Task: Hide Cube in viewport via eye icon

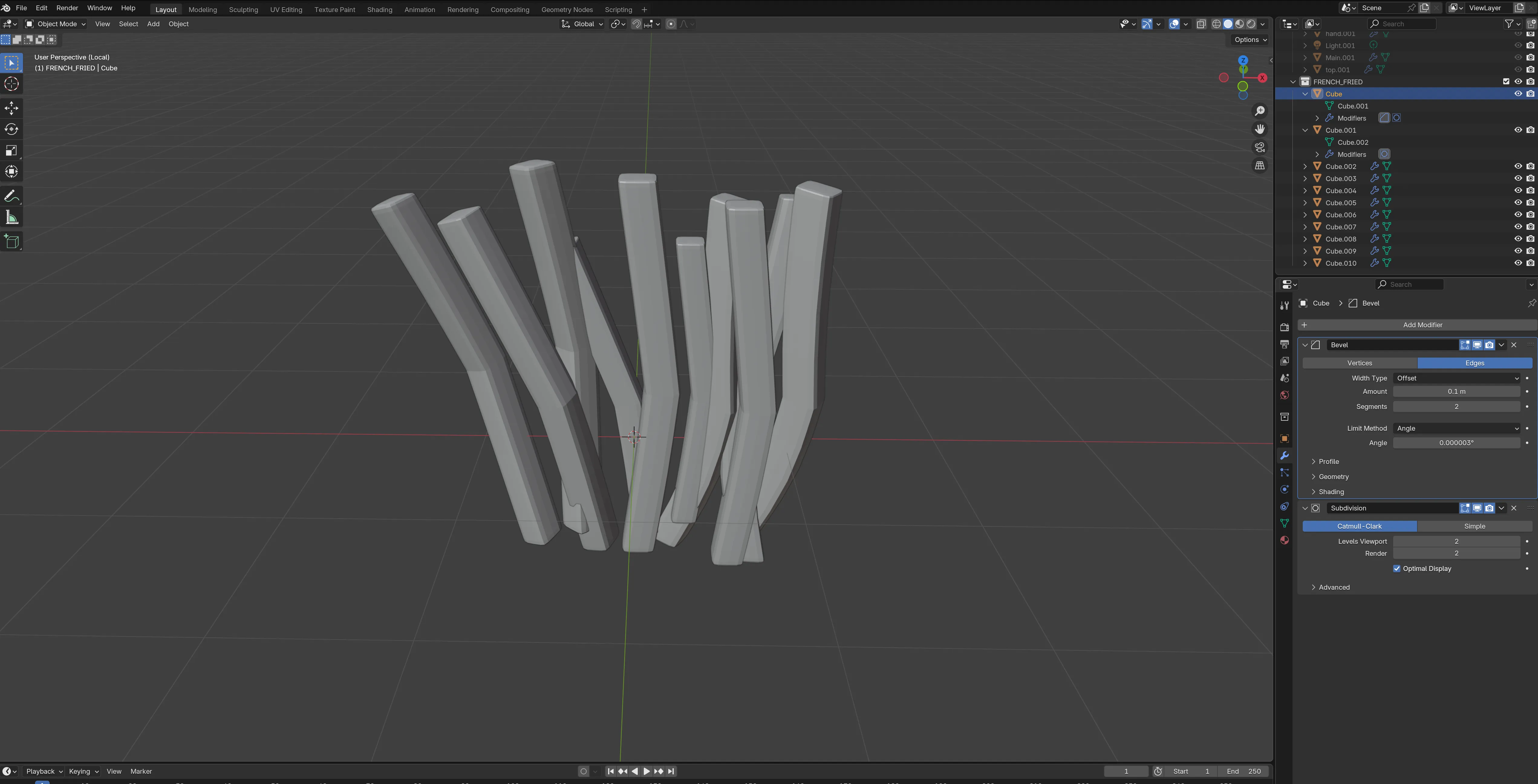Action: [x=1518, y=94]
